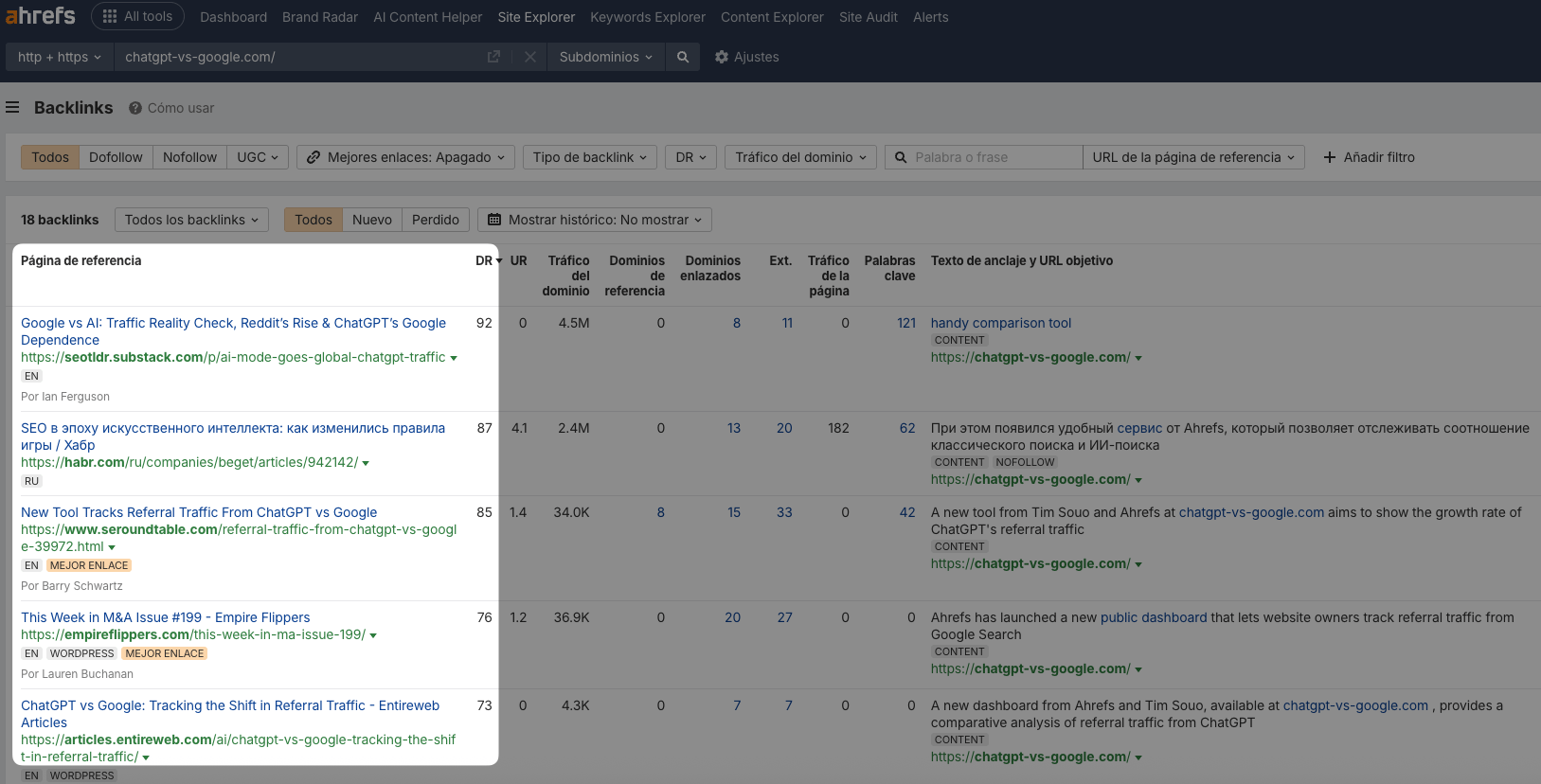Open Alerts
This screenshot has height=784, width=1541.
(x=931, y=17)
